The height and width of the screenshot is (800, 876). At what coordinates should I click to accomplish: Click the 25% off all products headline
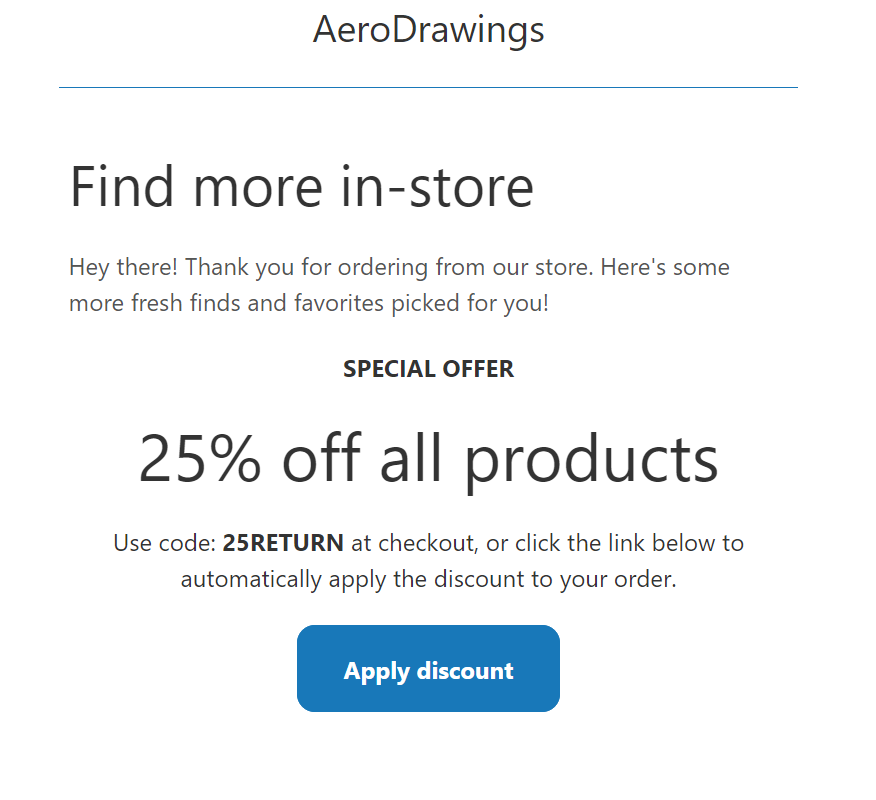pyautogui.click(x=428, y=458)
